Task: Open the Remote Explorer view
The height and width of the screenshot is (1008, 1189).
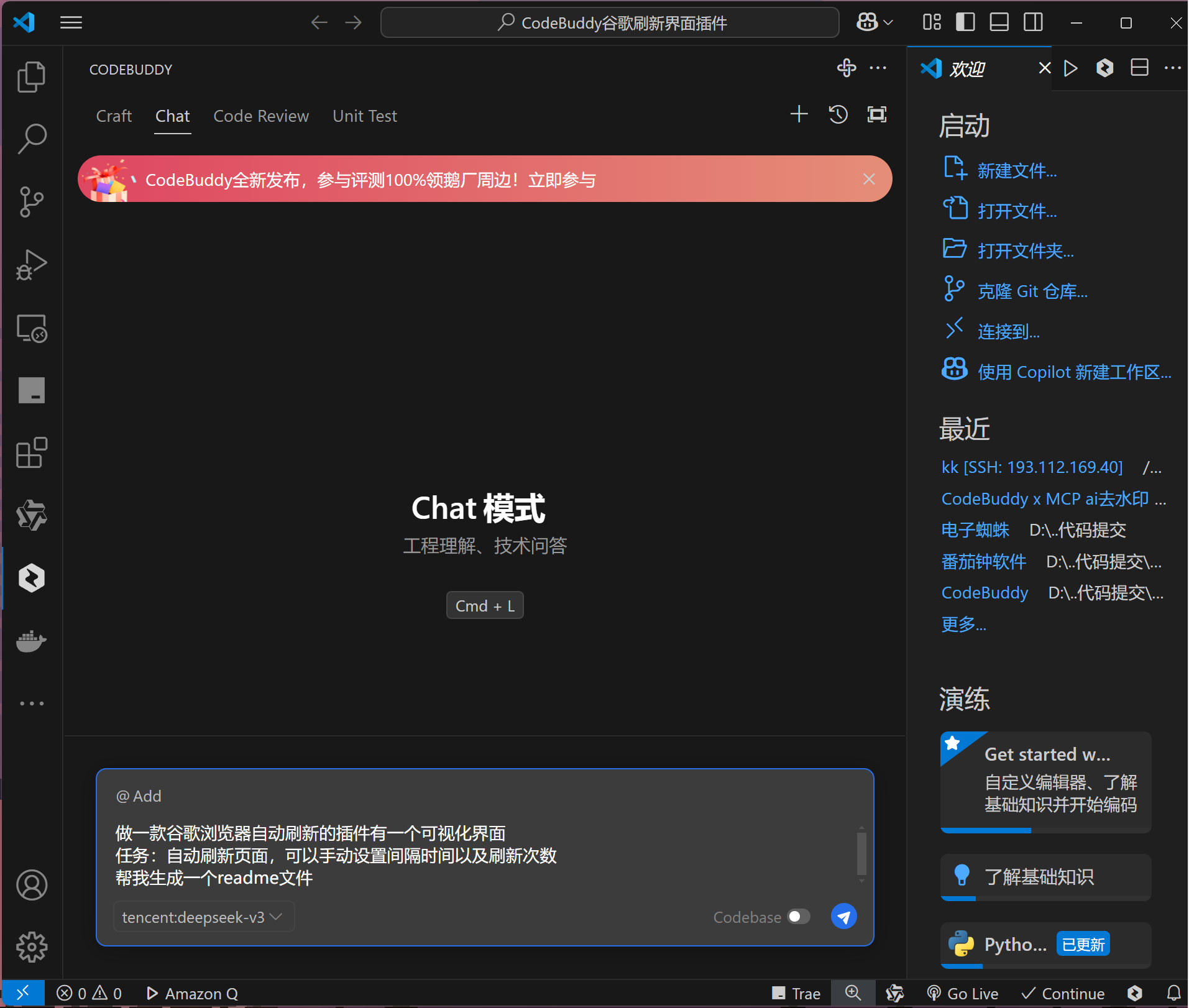Action: pos(31,328)
